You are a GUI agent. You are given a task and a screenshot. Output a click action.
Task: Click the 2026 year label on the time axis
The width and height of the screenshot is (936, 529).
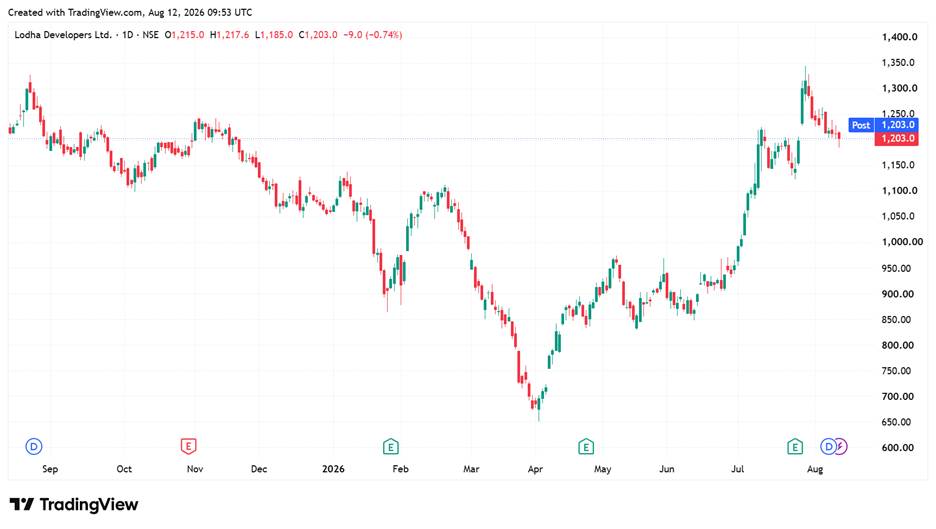(x=333, y=469)
